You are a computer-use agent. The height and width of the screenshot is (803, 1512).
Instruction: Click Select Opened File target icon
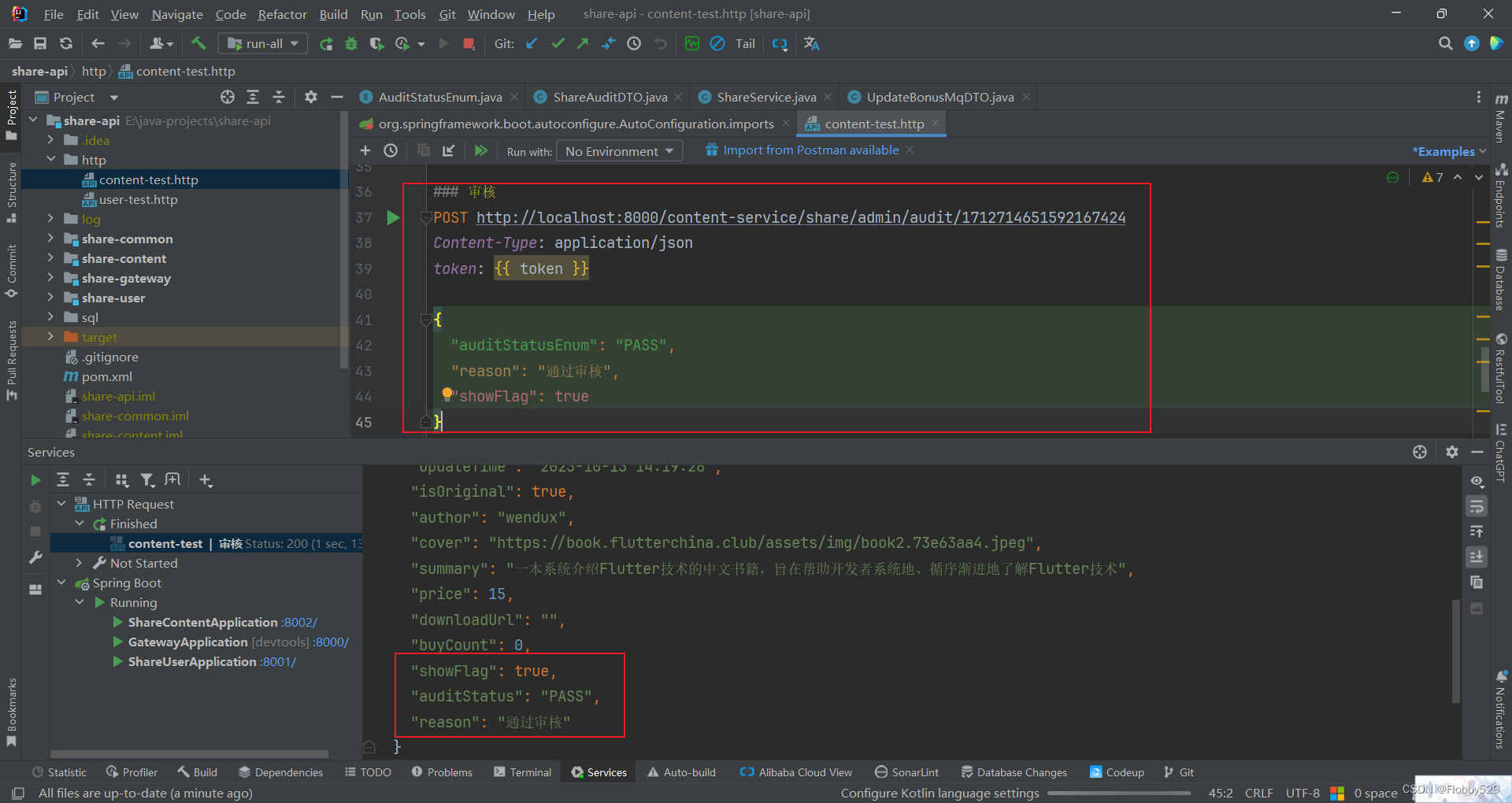point(228,97)
